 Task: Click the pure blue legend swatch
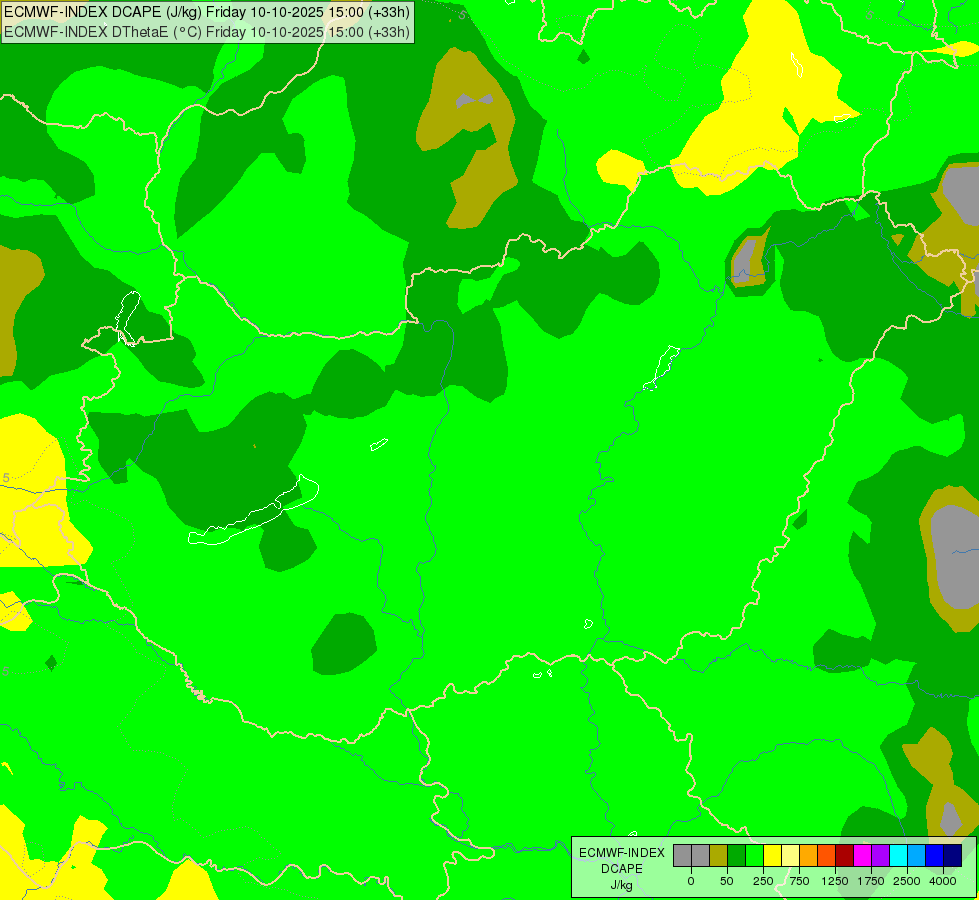click(x=935, y=856)
